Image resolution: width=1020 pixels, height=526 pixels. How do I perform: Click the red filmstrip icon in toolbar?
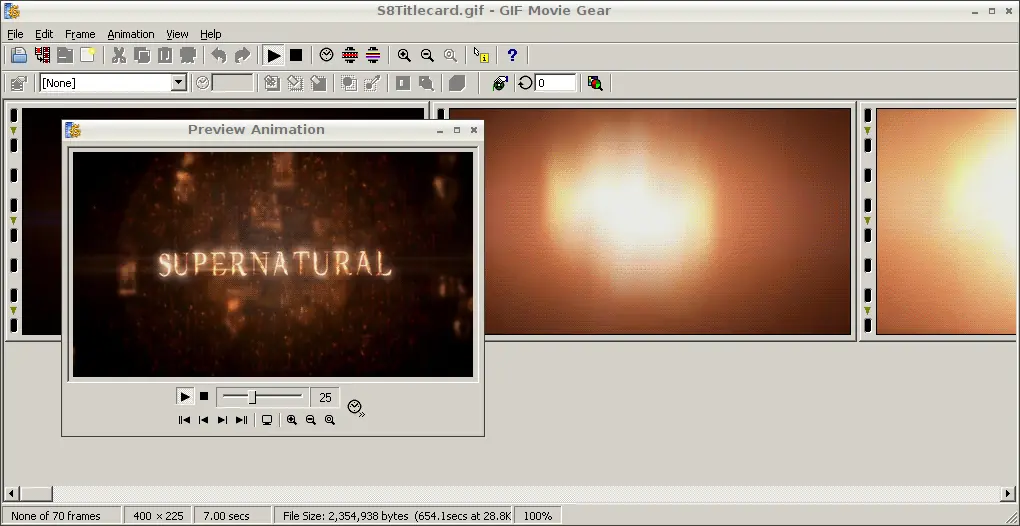(350, 55)
